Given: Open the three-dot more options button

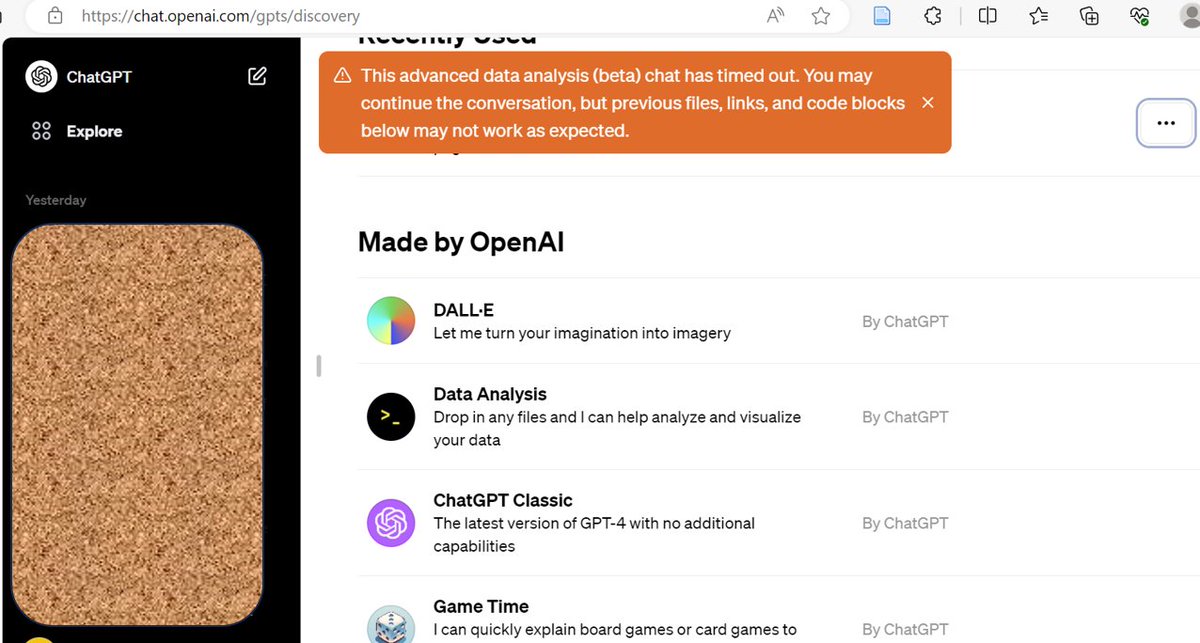Looking at the screenshot, I should pos(1166,122).
